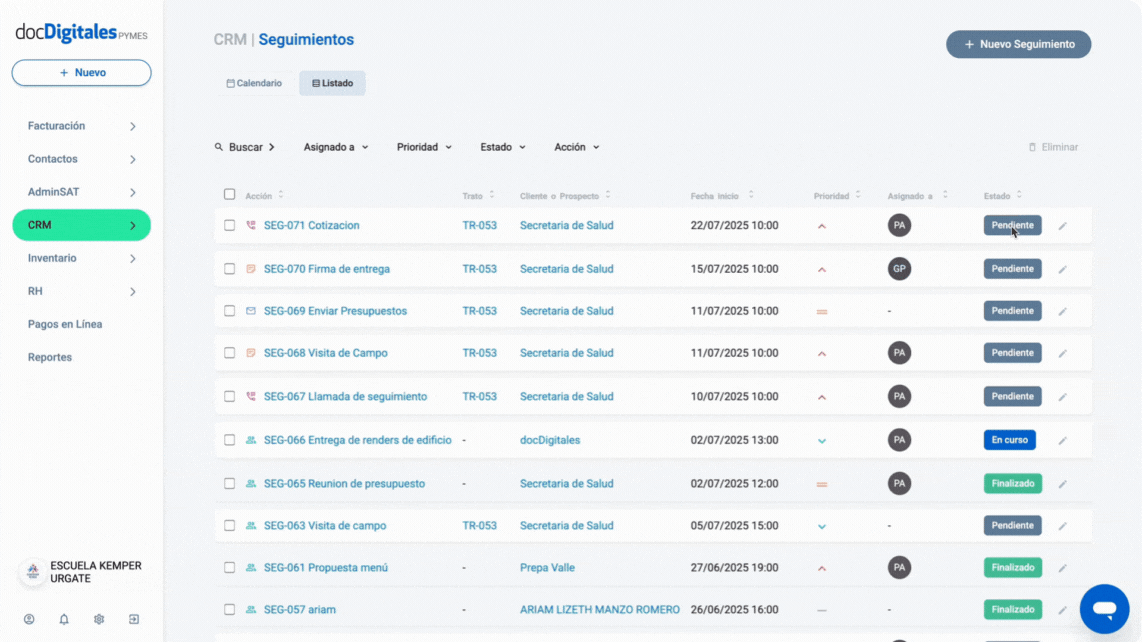1142x642 pixels.
Task: Click the edit pencil for SEG-071 Cotizacion
Action: coord(1063,226)
